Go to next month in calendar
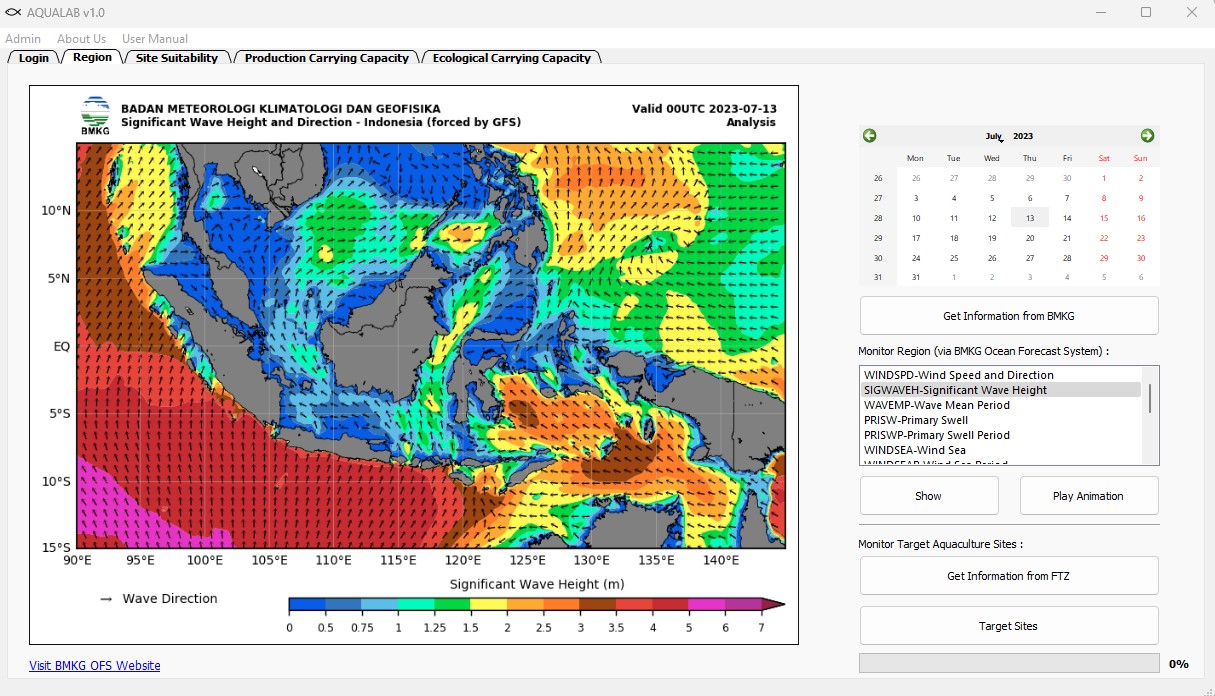The height and width of the screenshot is (696, 1215). (x=1147, y=136)
